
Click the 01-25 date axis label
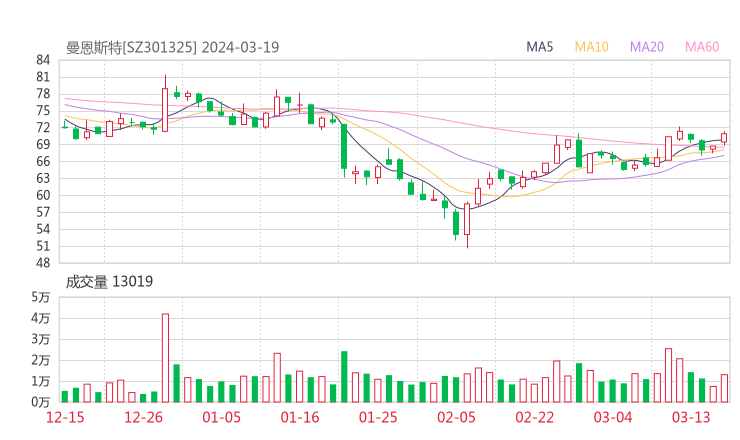378,417
